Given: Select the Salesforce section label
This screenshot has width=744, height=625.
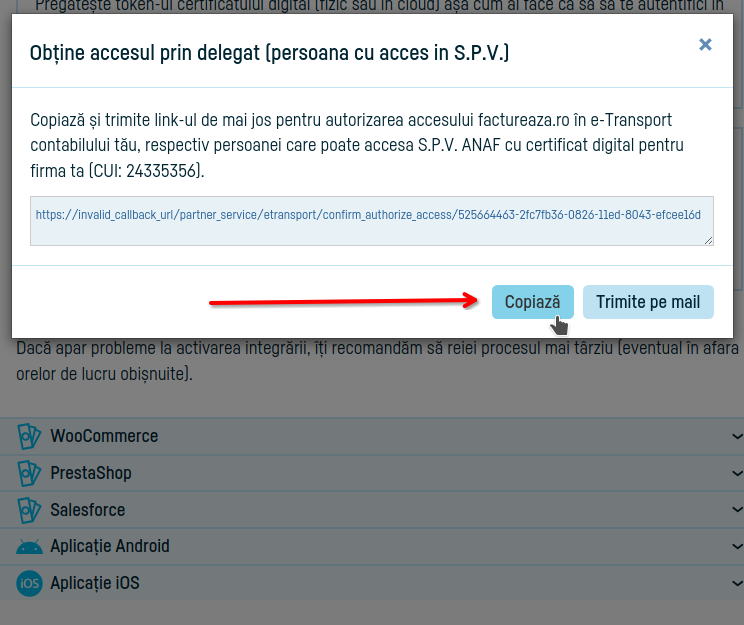Looking at the screenshot, I should coord(88,510).
